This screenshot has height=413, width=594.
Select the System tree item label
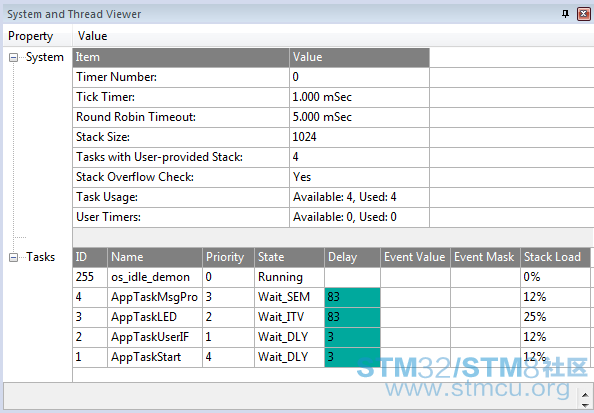point(45,57)
